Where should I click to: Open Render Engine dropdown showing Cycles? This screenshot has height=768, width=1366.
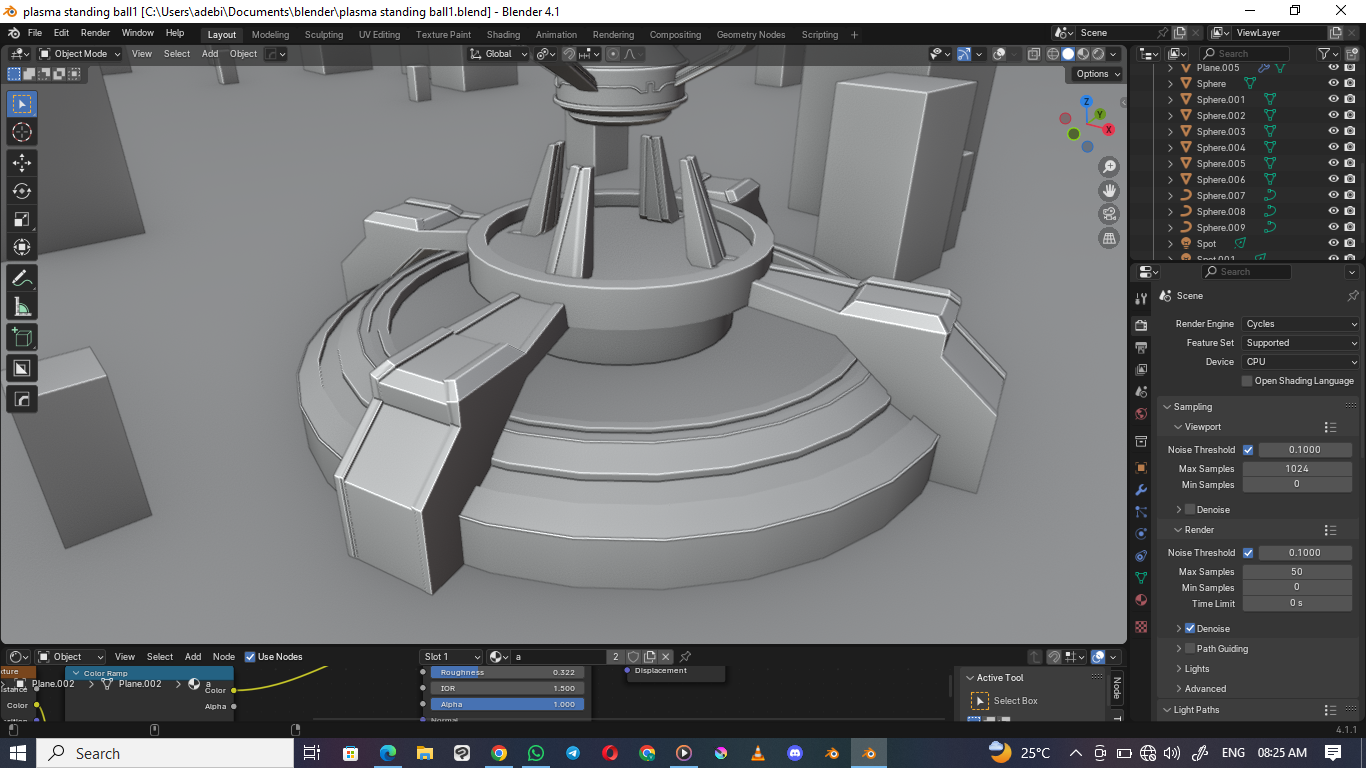1301,324
